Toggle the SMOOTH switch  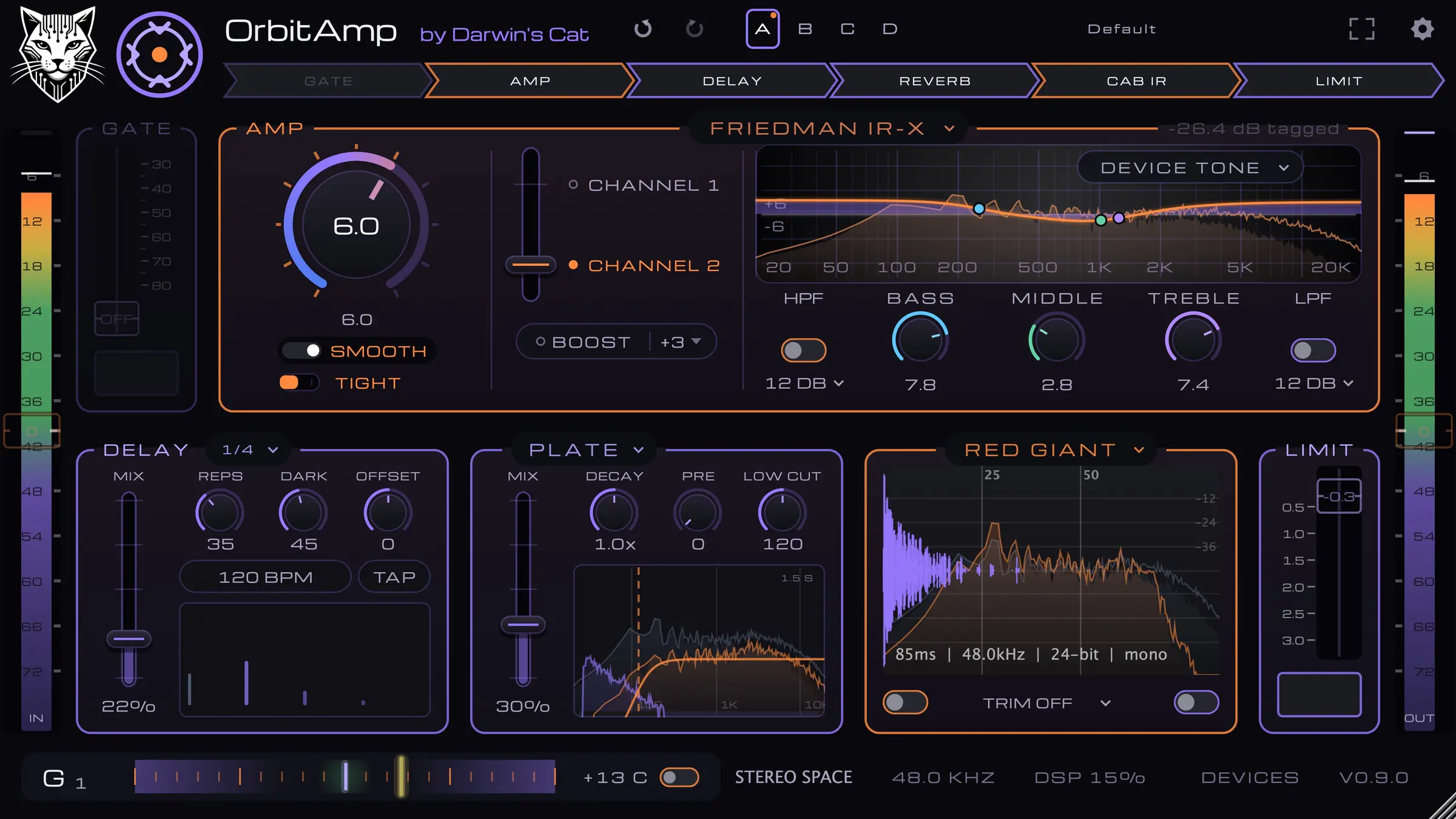coord(302,351)
